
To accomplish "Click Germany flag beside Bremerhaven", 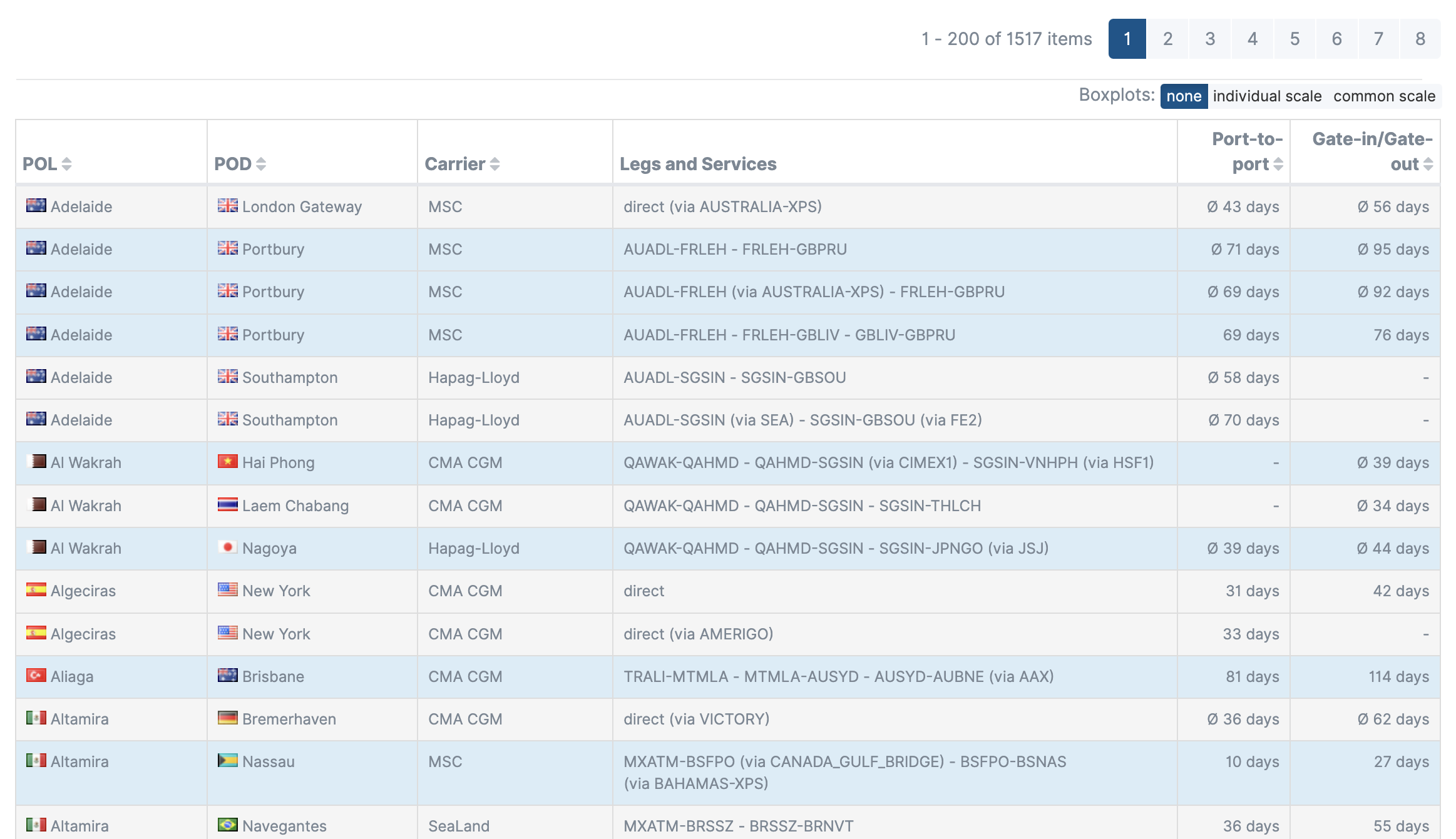I will point(228,718).
